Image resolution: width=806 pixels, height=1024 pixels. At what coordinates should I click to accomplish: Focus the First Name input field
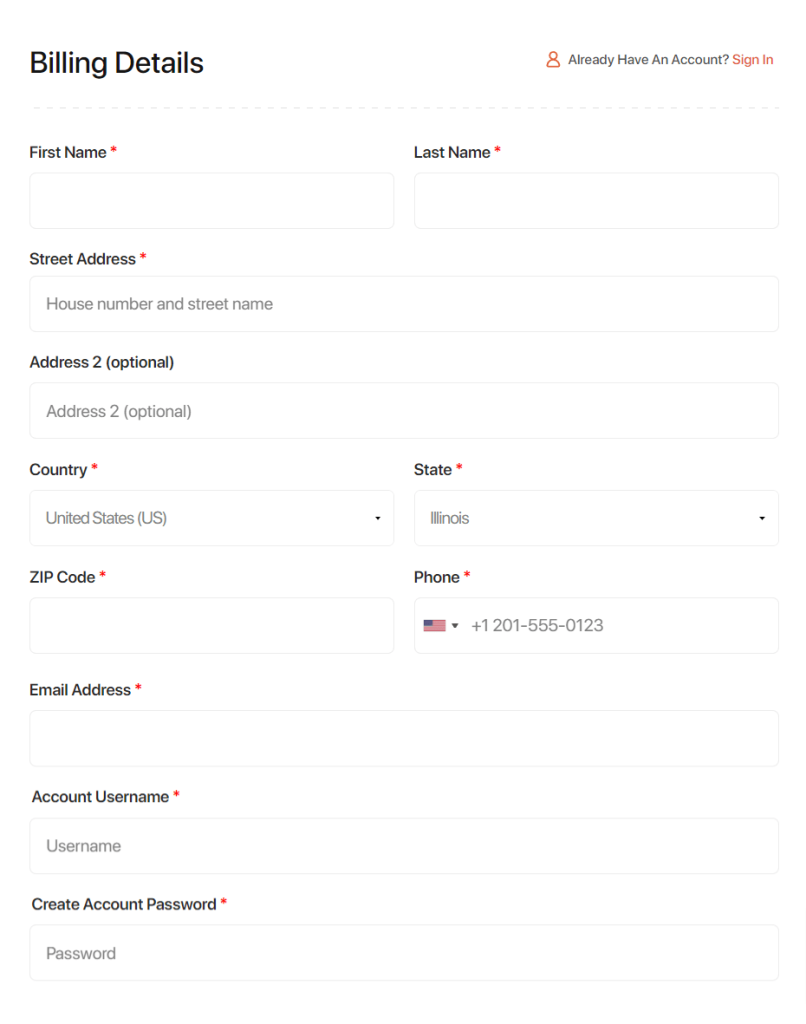point(212,200)
